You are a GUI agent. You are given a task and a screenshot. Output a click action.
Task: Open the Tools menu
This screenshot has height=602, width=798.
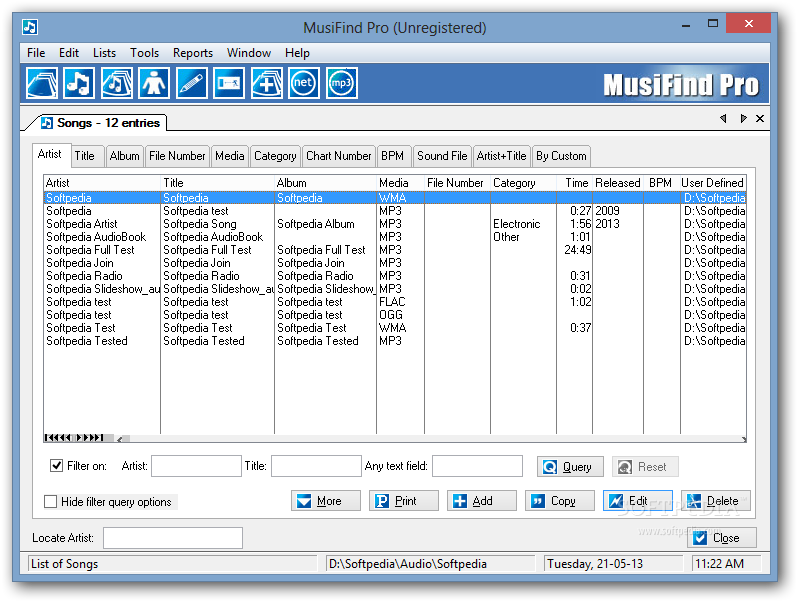[145, 53]
